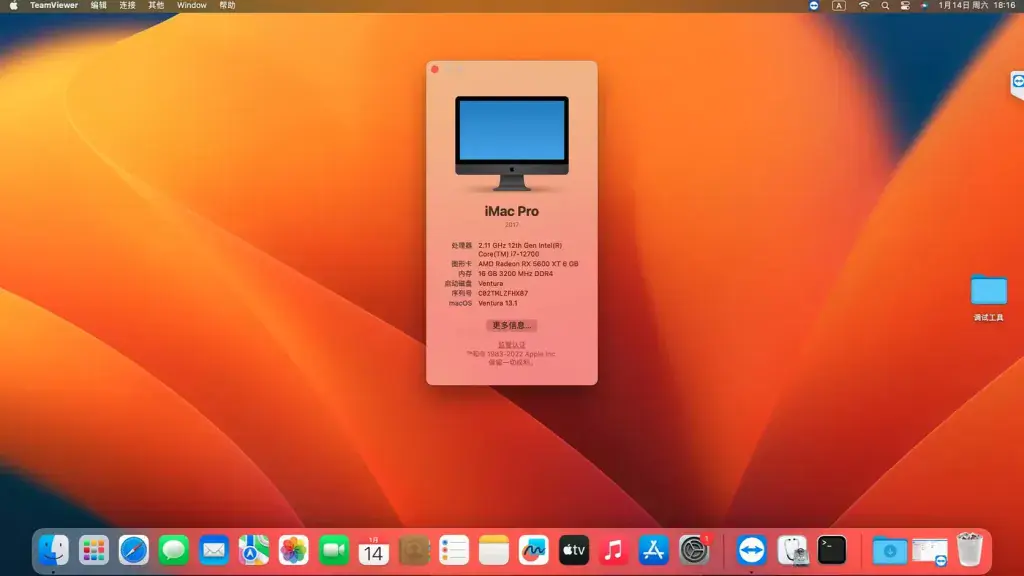Open Trash in the dock
This screenshot has height=576, width=1024.
tap(970, 550)
